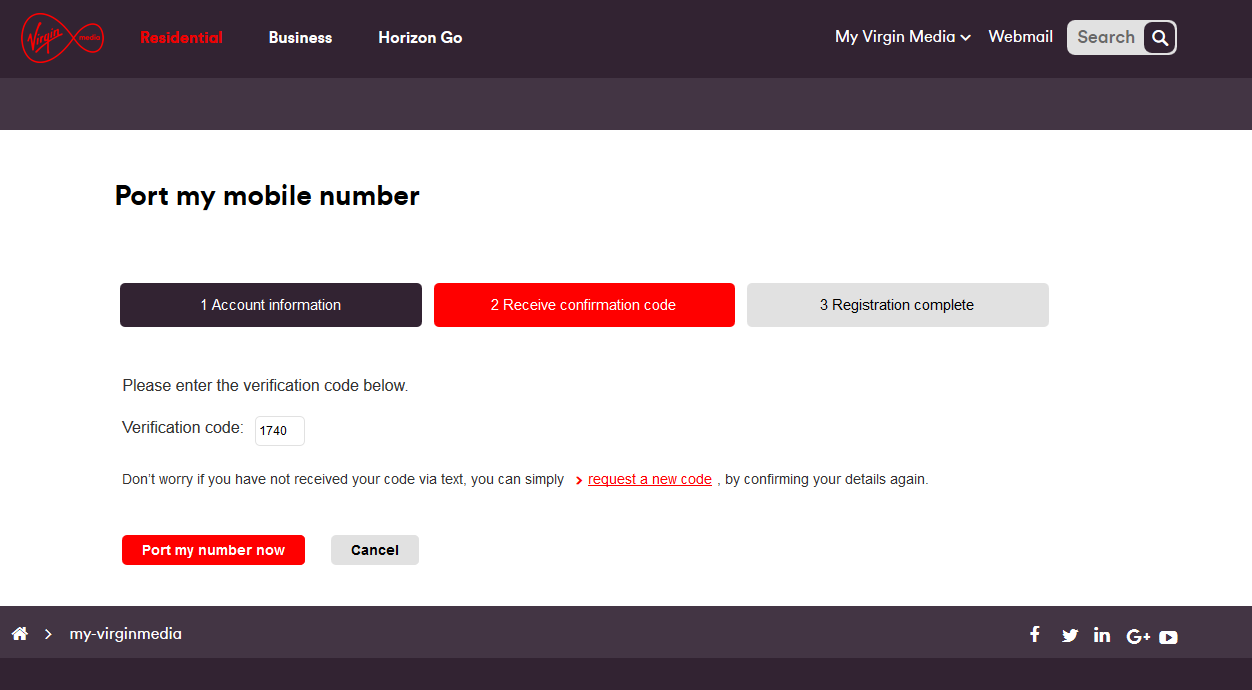The image size is (1252, 690).
Task: Click the Cancel button
Action: point(375,550)
